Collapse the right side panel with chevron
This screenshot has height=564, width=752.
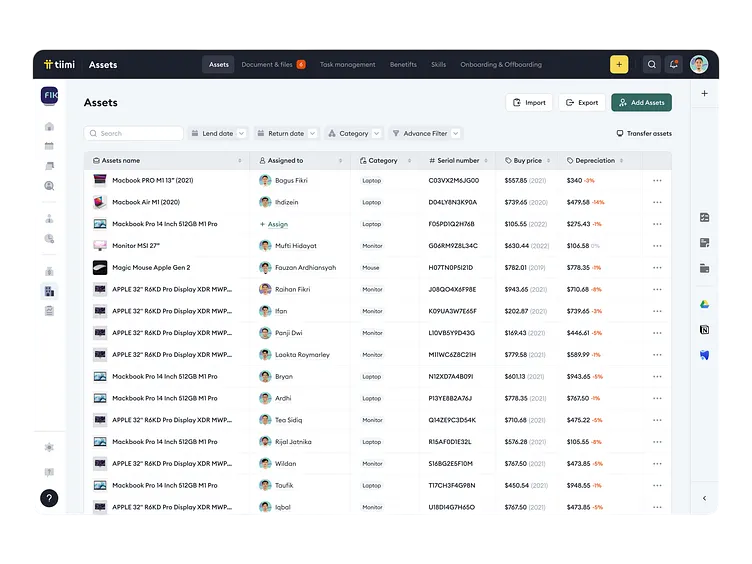704,498
